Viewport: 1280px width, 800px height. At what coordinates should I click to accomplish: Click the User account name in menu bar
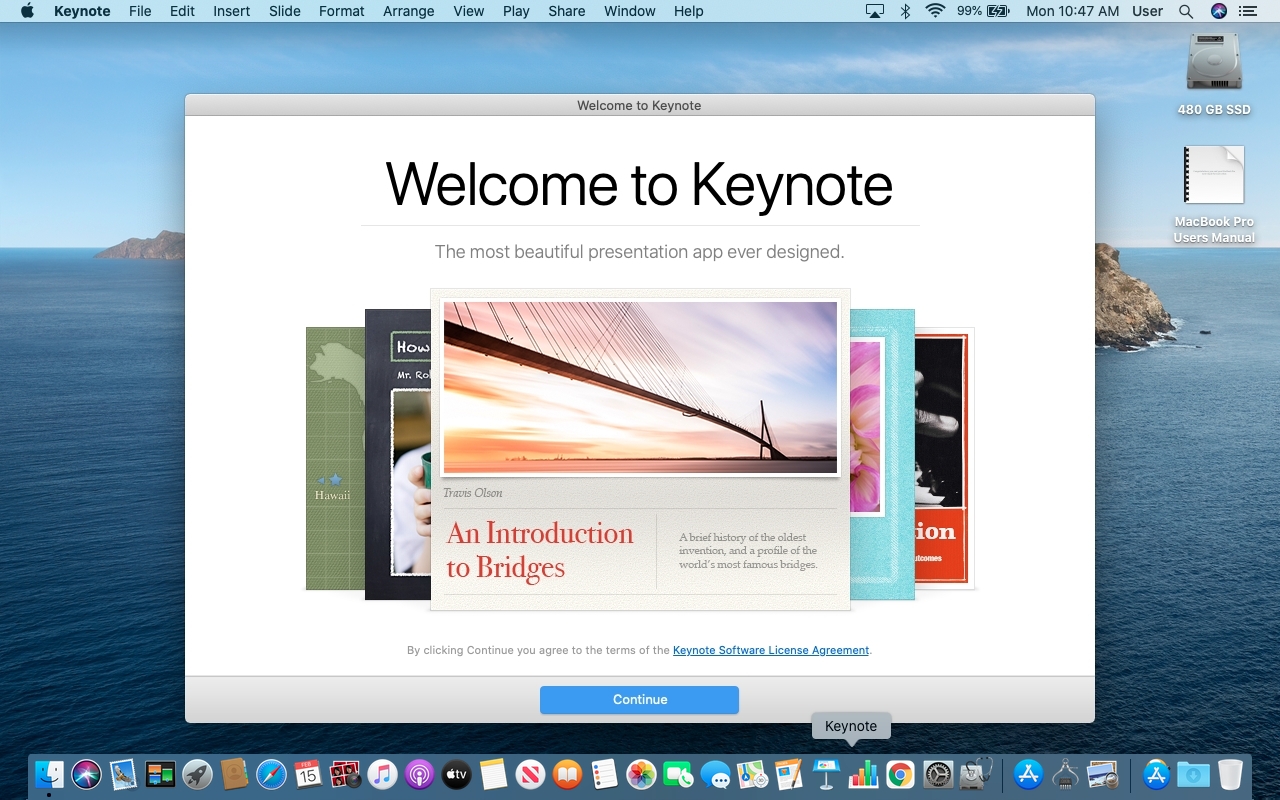(x=1147, y=11)
